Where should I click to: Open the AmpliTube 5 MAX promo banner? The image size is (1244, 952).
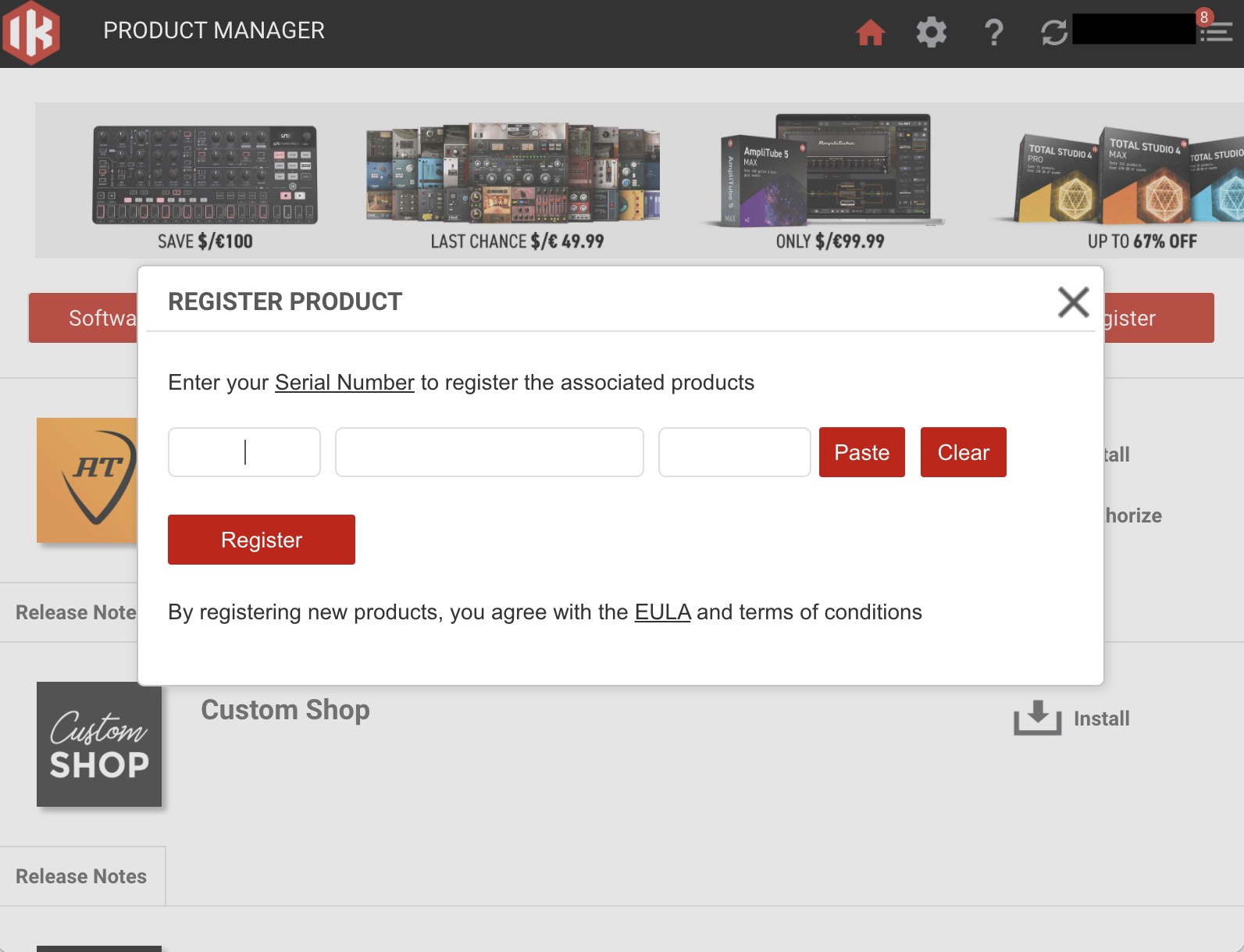click(x=829, y=181)
